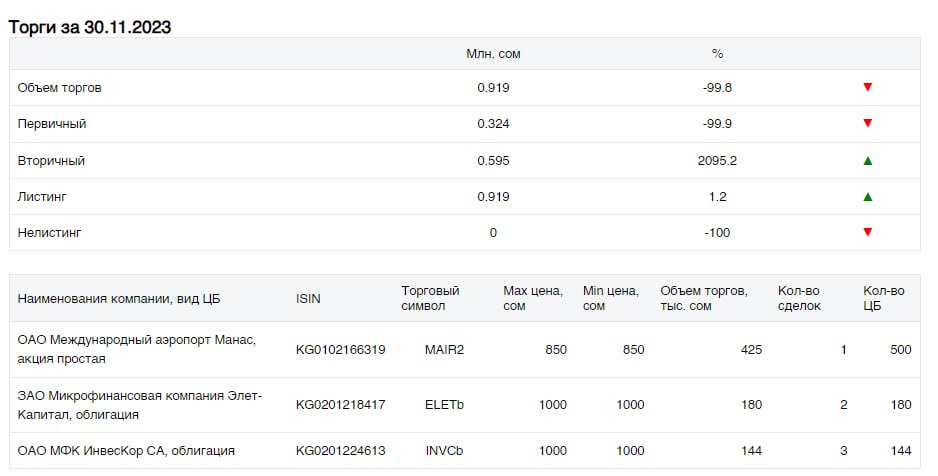Click ISIN KG0201218417
The height and width of the screenshot is (476, 938).
pyautogui.click(x=340, y=405)
